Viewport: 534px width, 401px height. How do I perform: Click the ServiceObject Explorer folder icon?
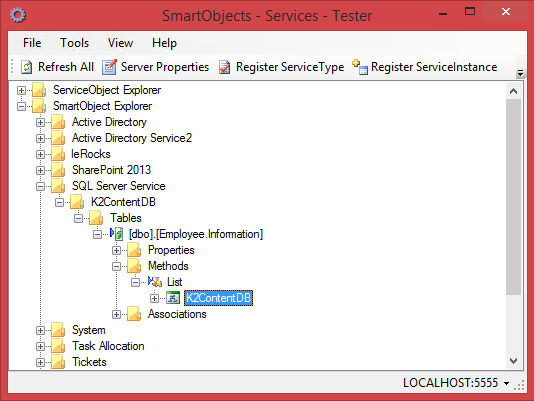point(39,90)
